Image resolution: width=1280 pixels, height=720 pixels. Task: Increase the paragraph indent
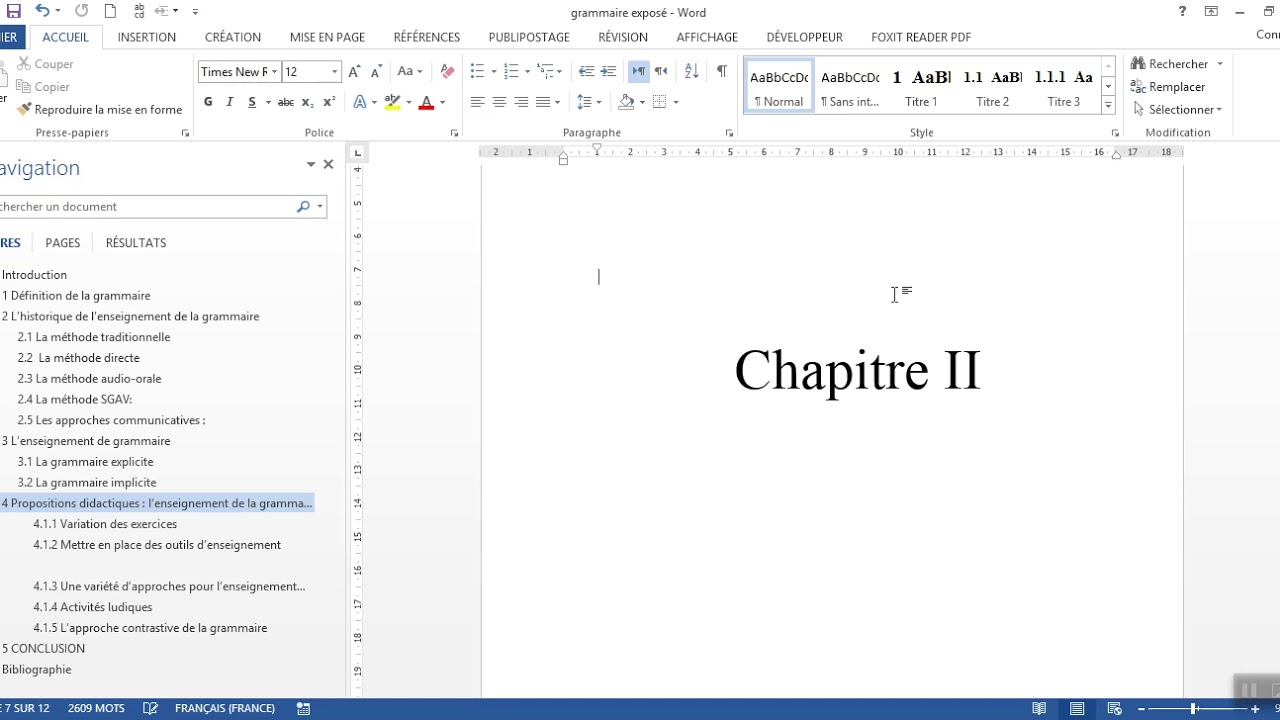(608, 72)
